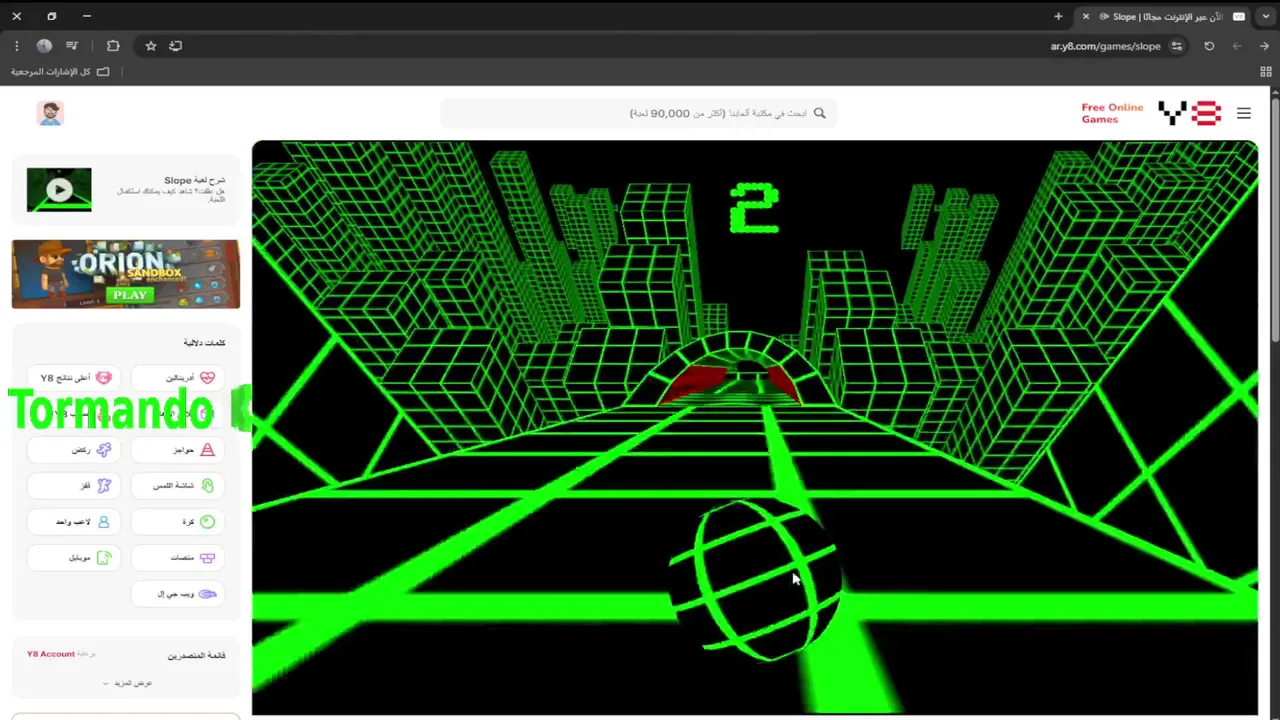Open كل الإشارات المرجعية bookmarks folder
Image resolution: width=1280 pixels, height=720 pixels.
point(60,72)
